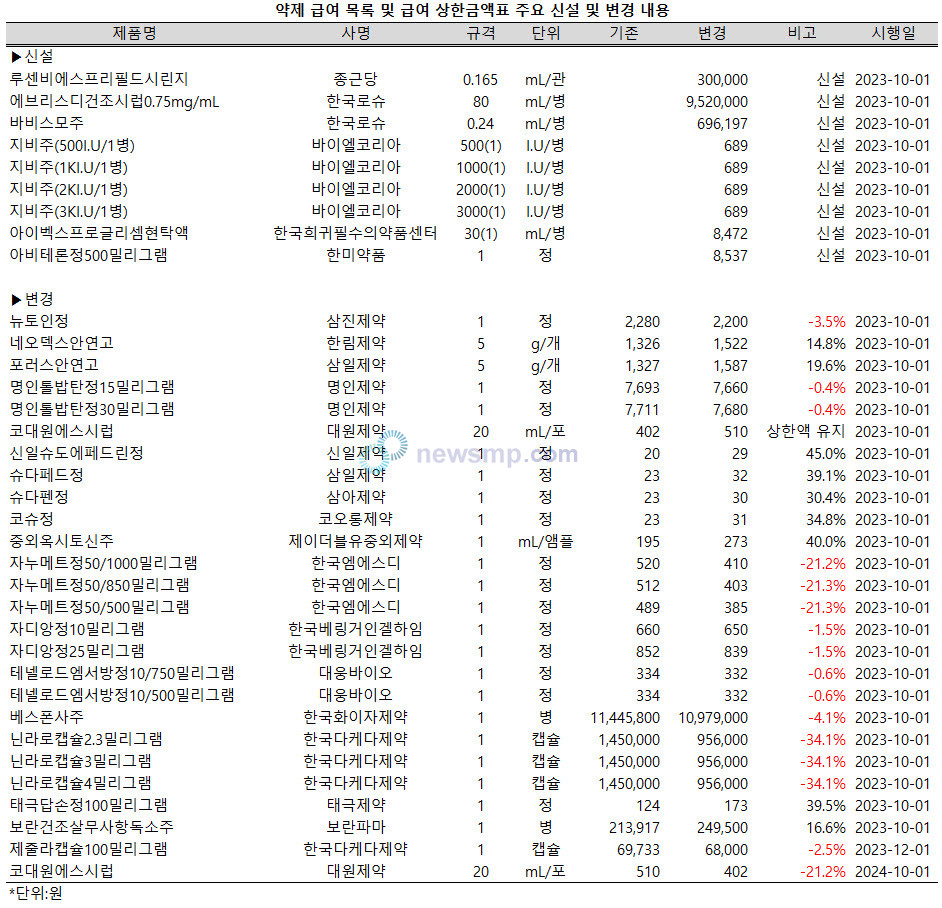942x908 pixels.
Task: Click product name 자디앙정25밀리그램
Action: (77, 651)
